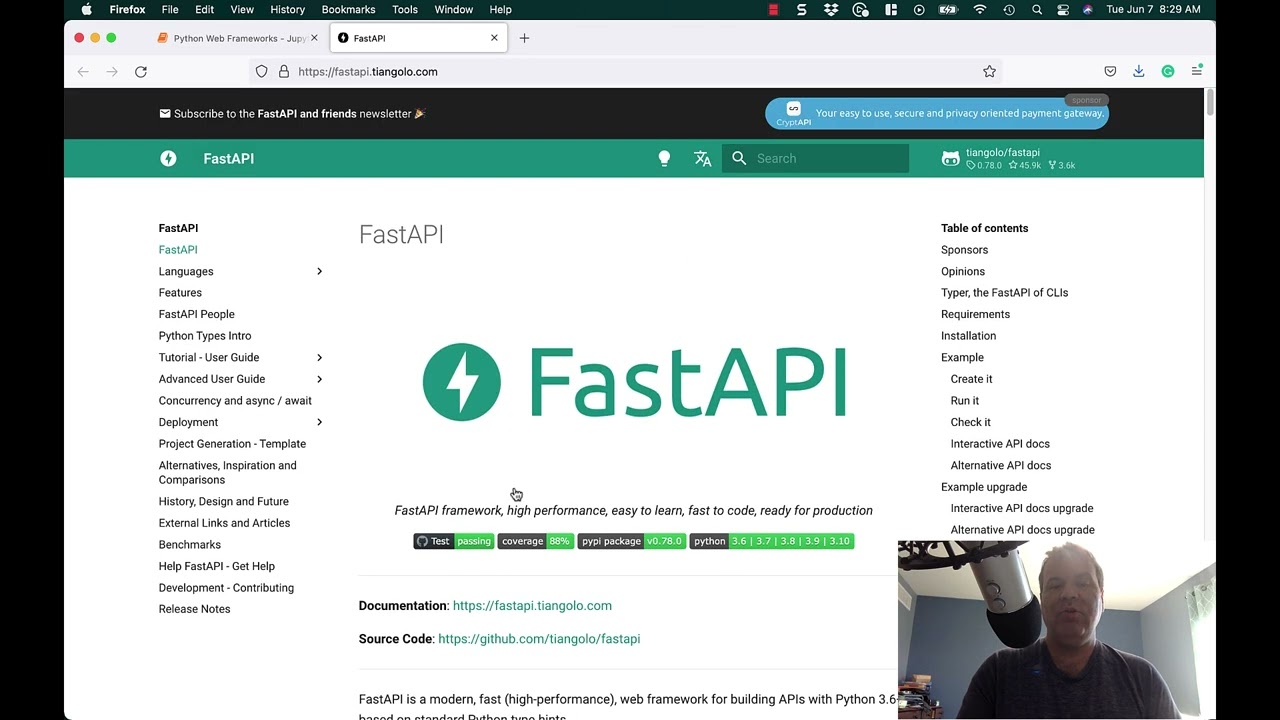Screen dimensions: 1280x720
Task: Open the CryptAPI sponsor banner
Action: (937, 114)
